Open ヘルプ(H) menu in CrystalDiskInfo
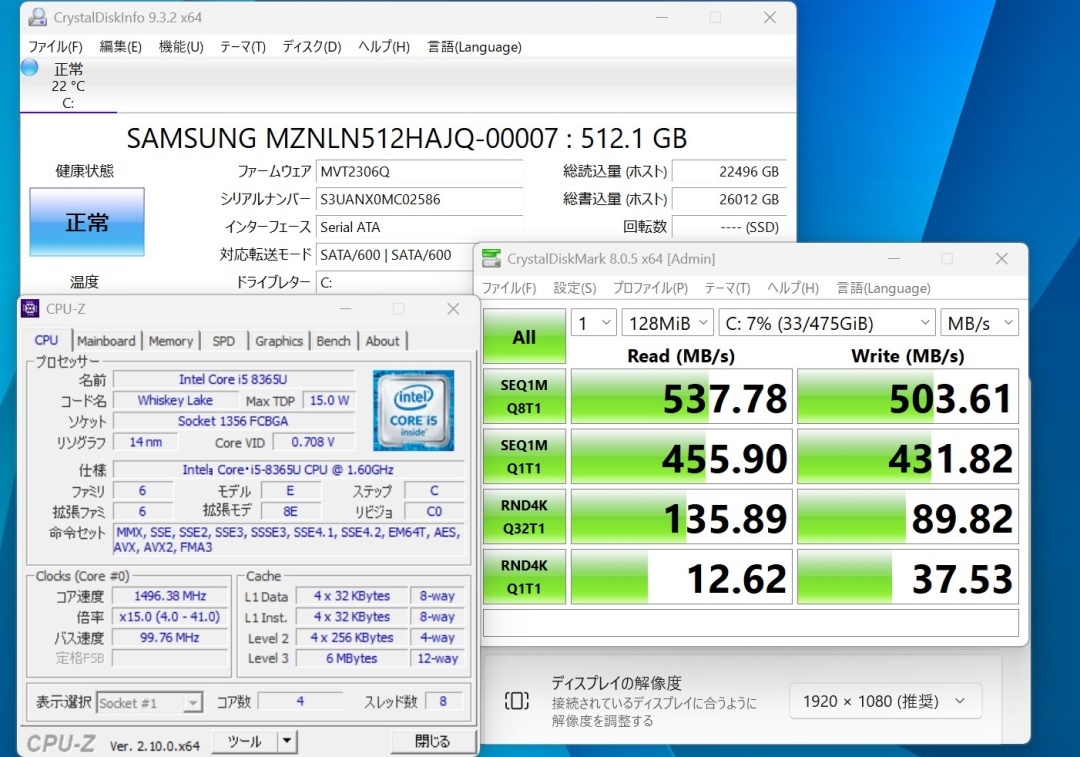Screen dimensions: 1080x757 (384, 47)
